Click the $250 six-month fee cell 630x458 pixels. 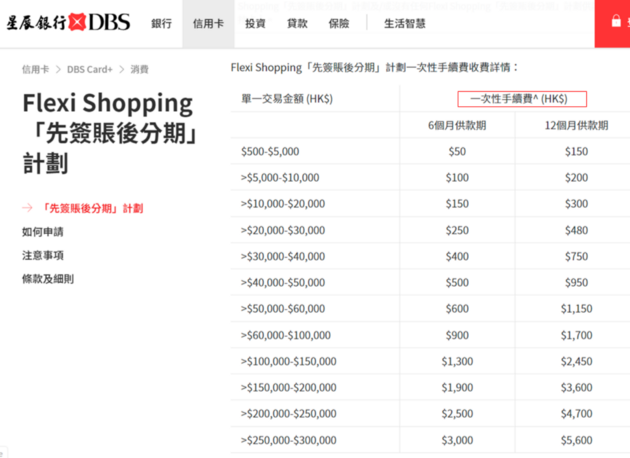click(x=457, y=230)
